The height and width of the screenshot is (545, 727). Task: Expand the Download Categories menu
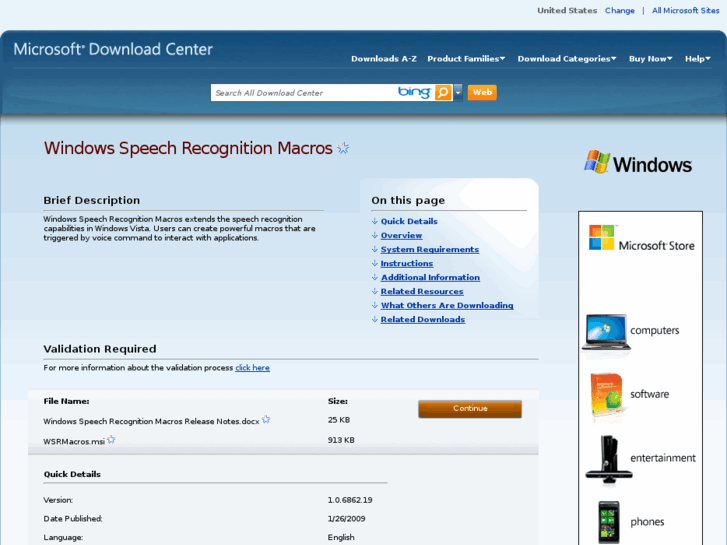pos(567,59)
